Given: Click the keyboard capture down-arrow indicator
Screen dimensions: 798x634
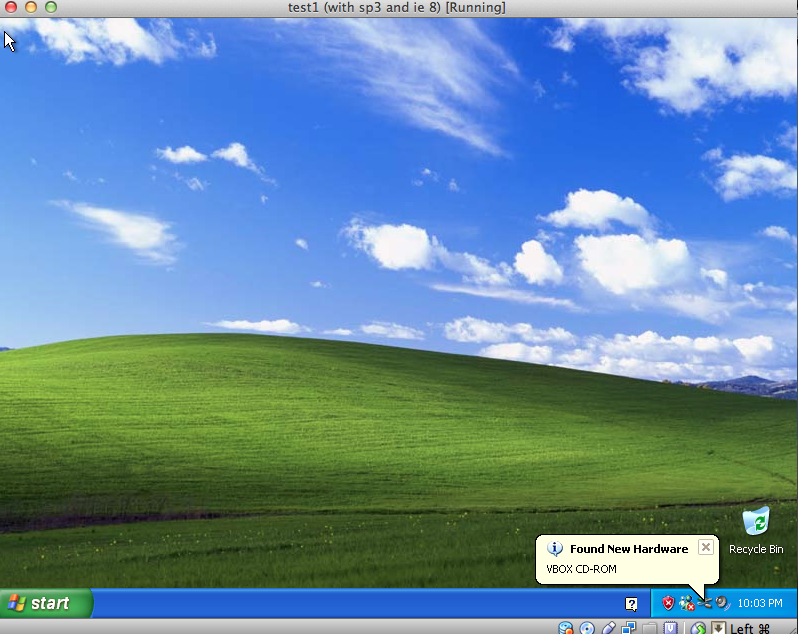Looking at the screenshot, I should tap(718, 628).
